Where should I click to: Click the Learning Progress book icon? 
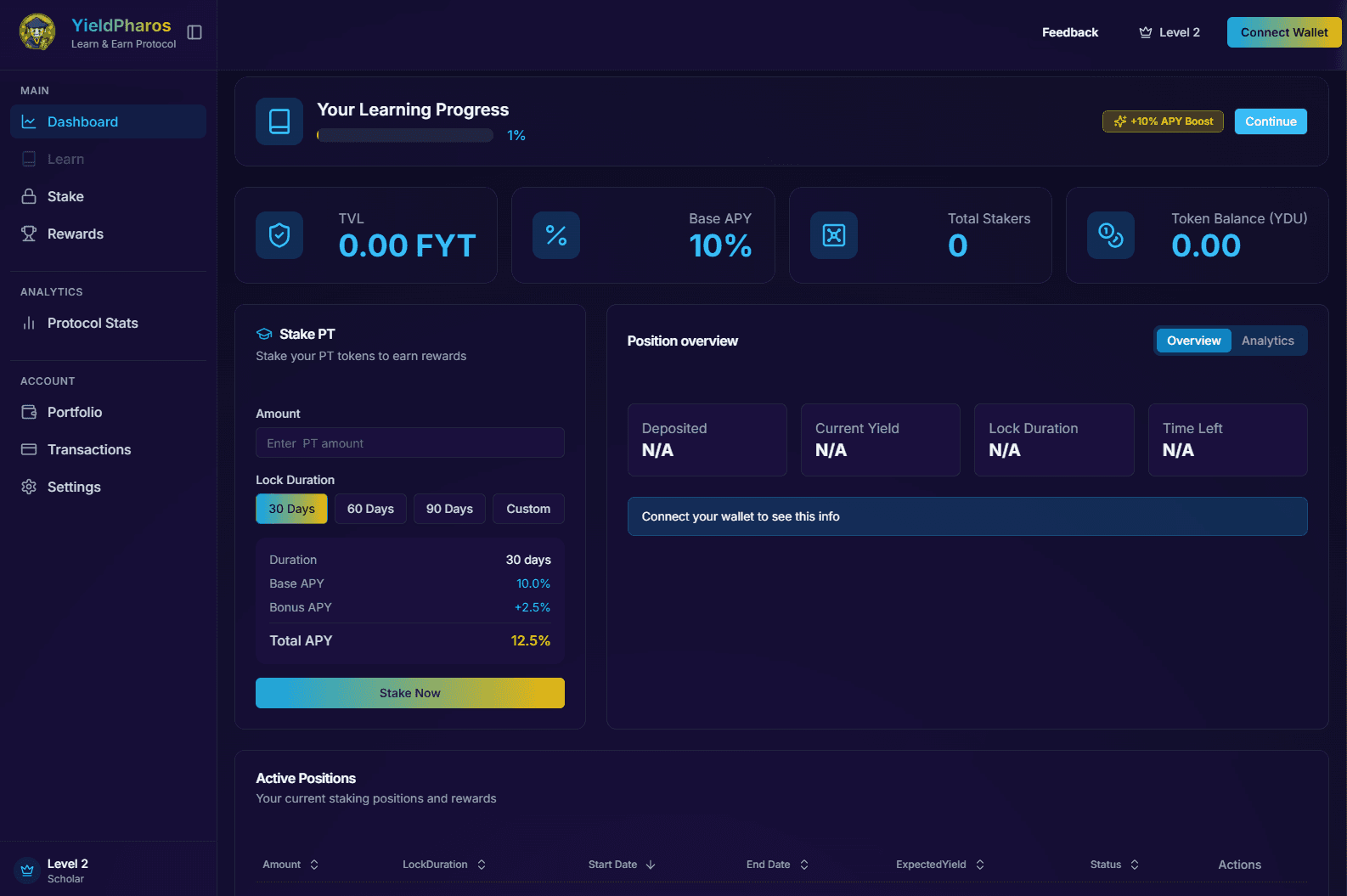(279, 121)
